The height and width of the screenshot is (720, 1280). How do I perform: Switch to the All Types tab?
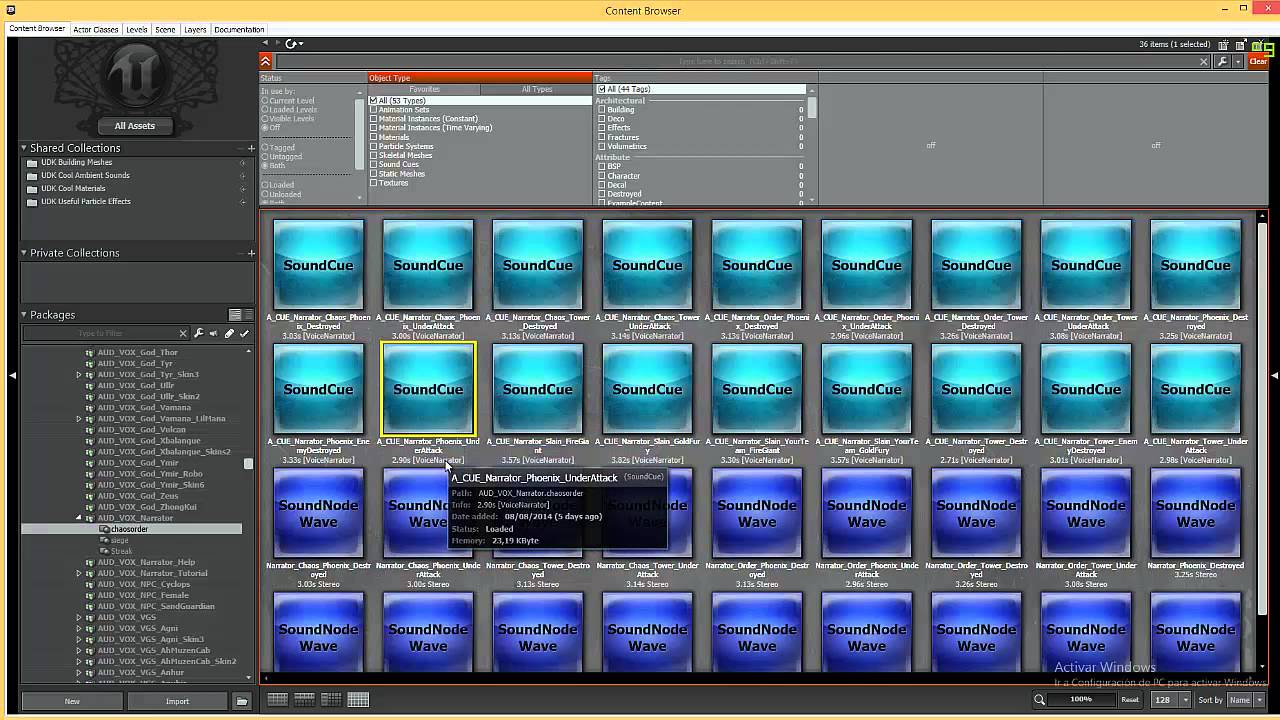coord(537,89)
